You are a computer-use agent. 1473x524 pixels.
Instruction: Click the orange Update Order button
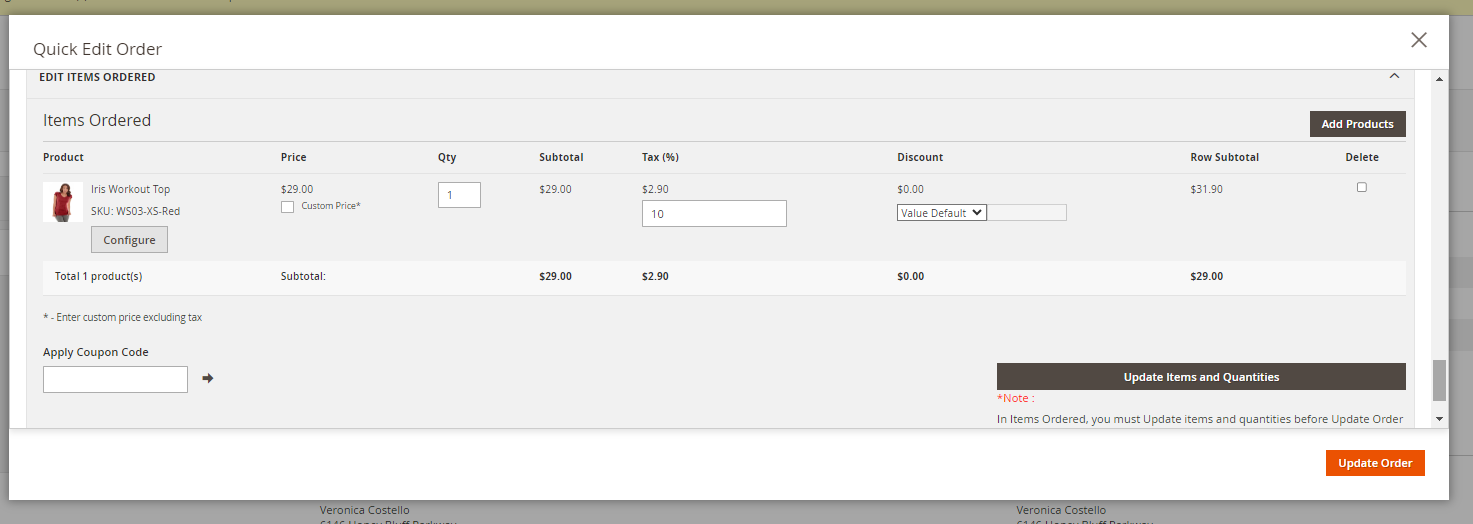click(1375, 463)
